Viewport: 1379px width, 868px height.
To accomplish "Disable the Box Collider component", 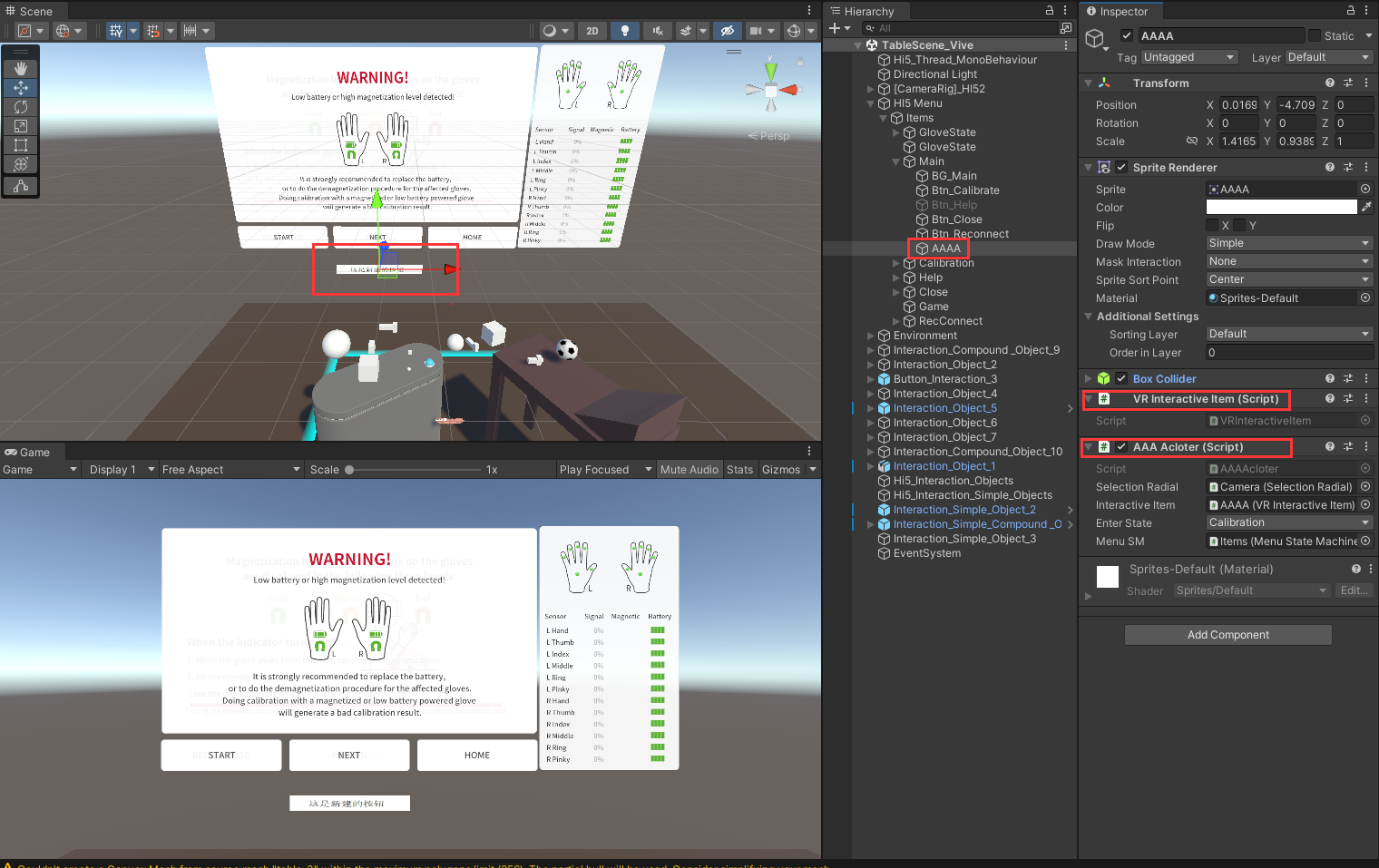I will coord(1121,378).
